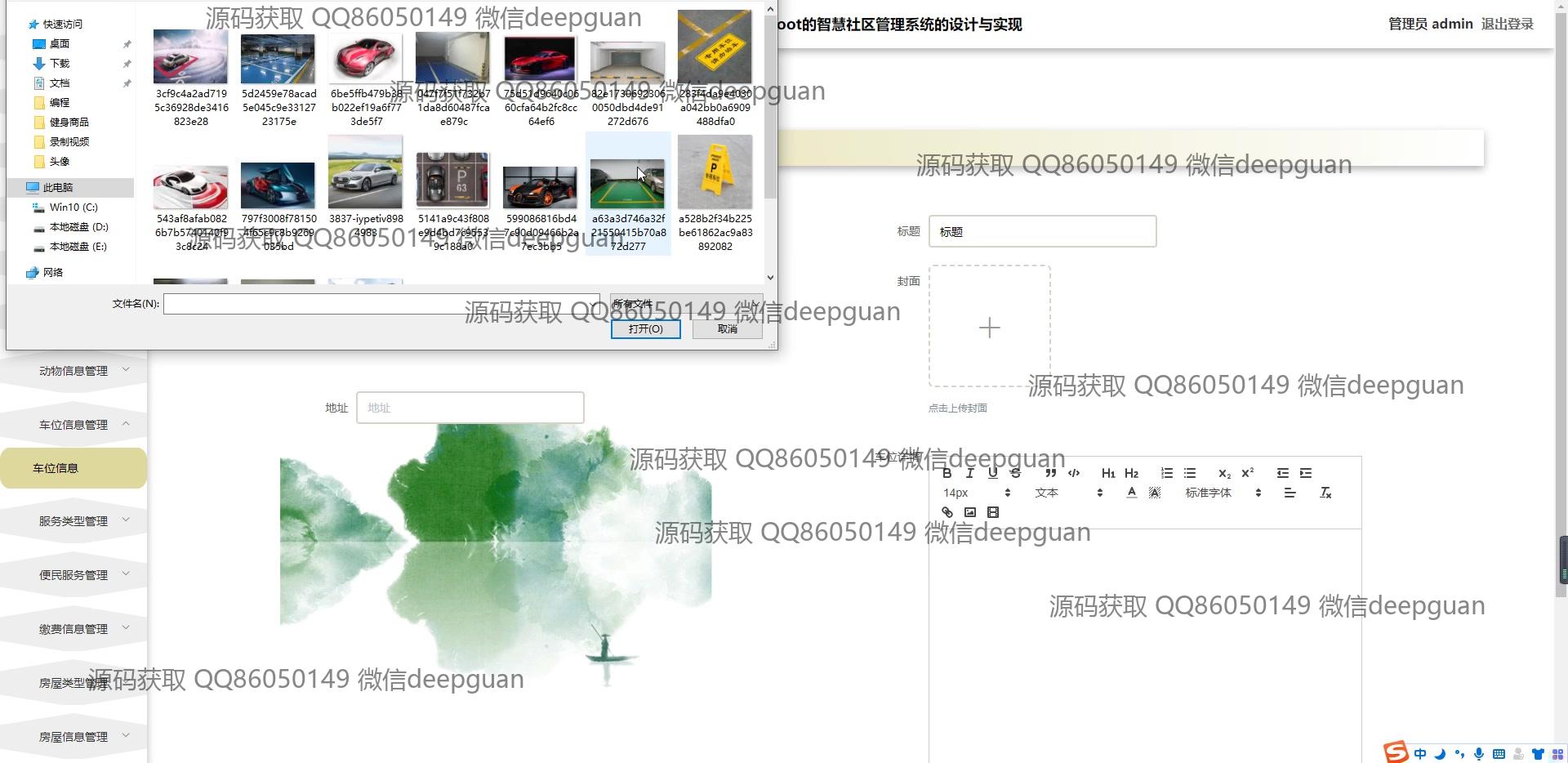Insert an image into the editor
The width and height of the screenshot is (1568, 763).
pyautogui.click(x=969, y=512)
